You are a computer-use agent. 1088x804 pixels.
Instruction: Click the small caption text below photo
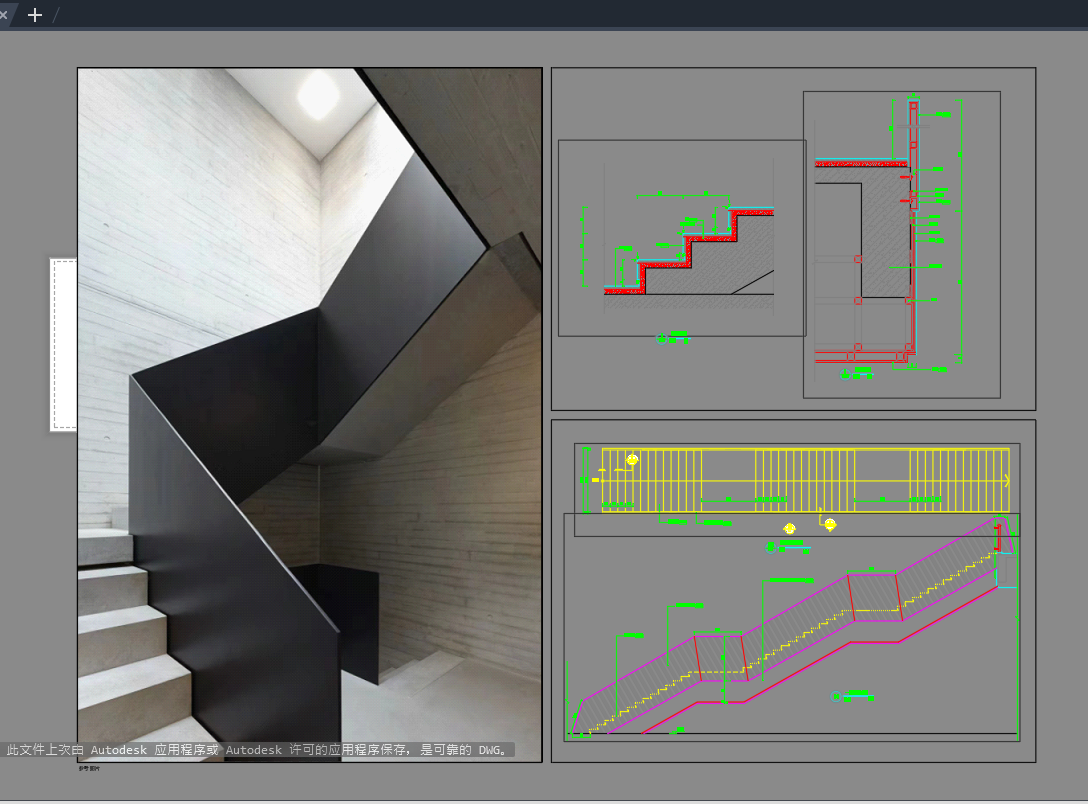click(89, 769)
